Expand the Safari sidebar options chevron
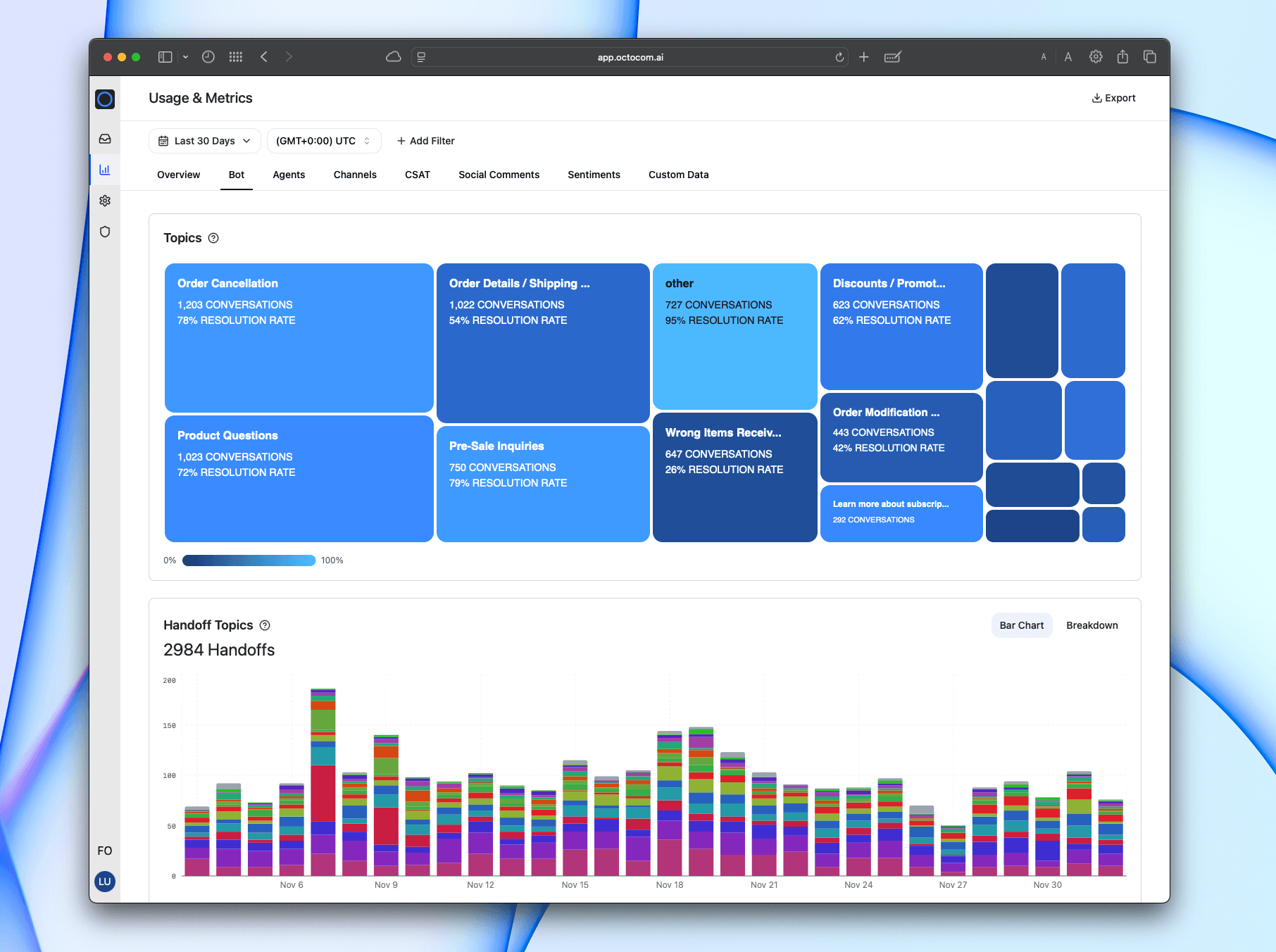The width and height of the screenshot is (1276, 952). coord(186,57)
